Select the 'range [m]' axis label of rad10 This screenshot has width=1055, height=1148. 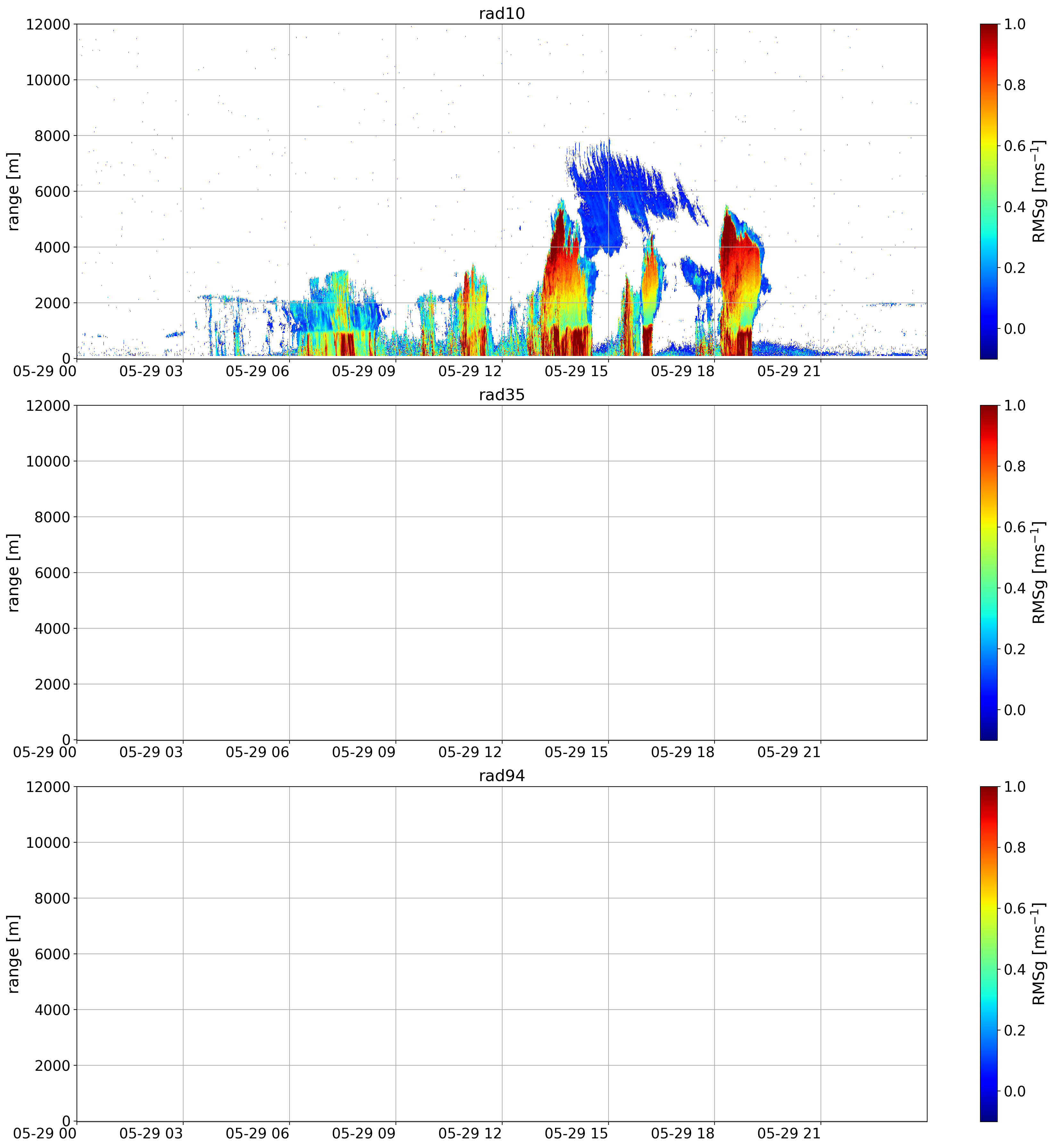[14, 191]
